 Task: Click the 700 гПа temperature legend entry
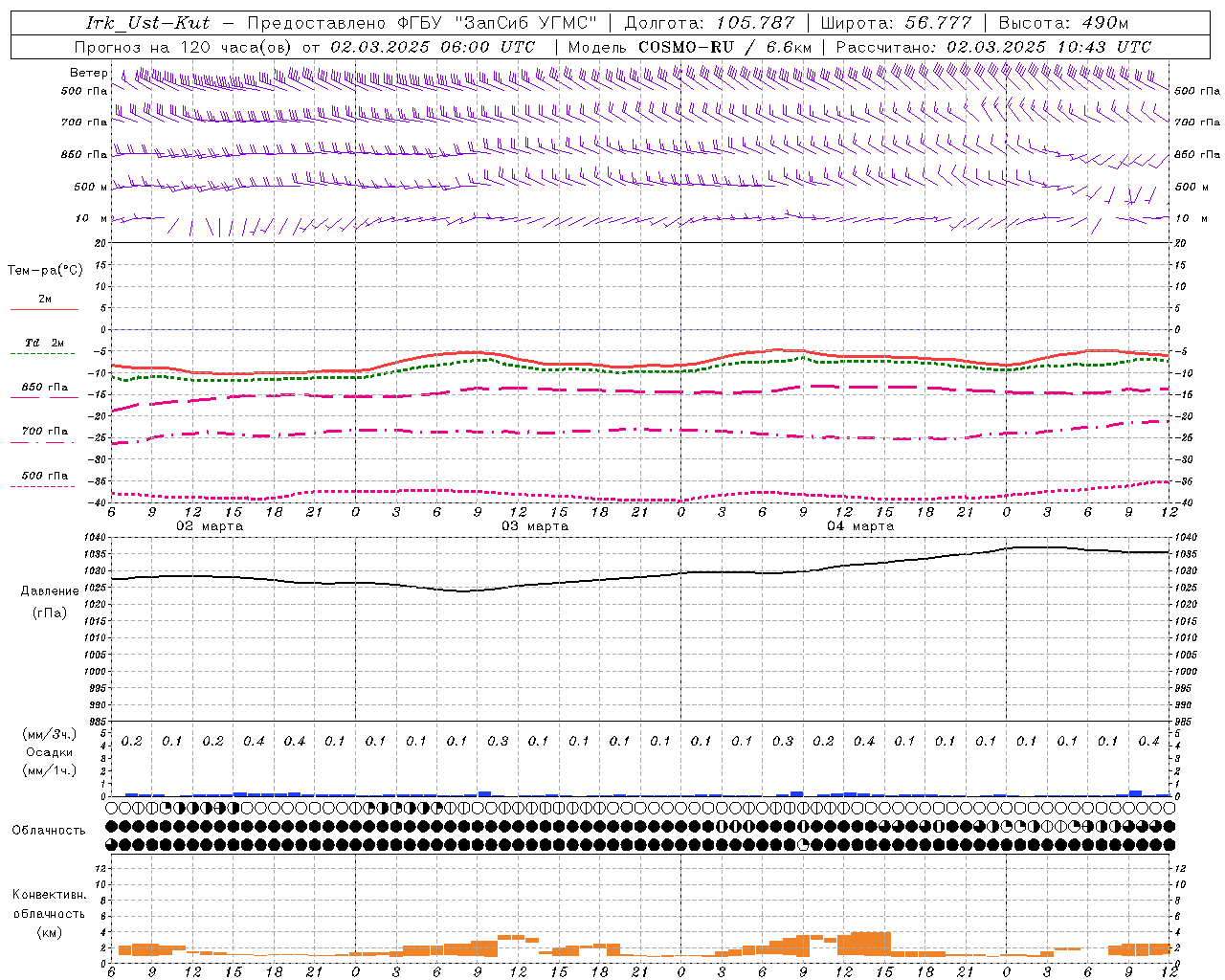45,431
